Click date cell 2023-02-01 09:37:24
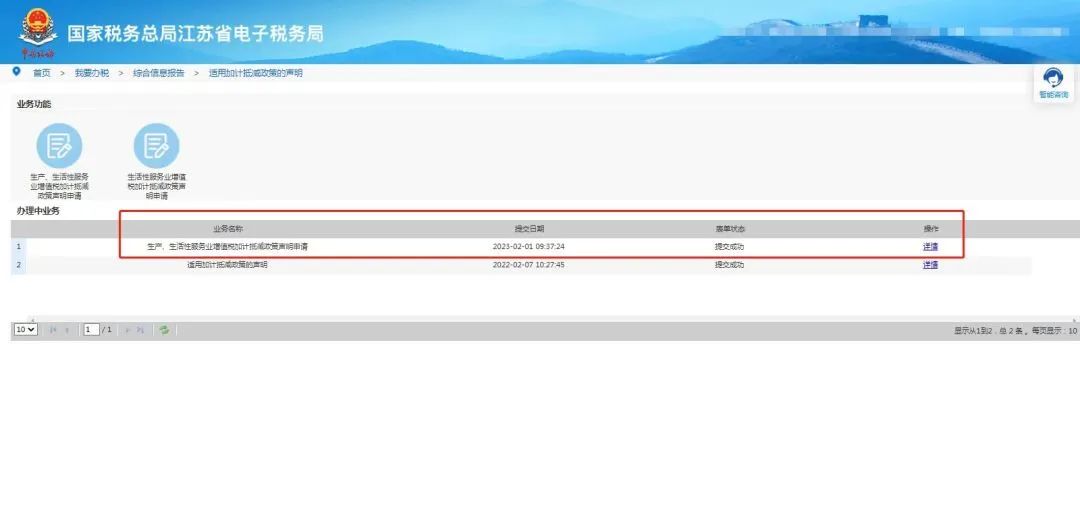Image resolution: width=1080 pixels, height=511 pixels. 529,247
